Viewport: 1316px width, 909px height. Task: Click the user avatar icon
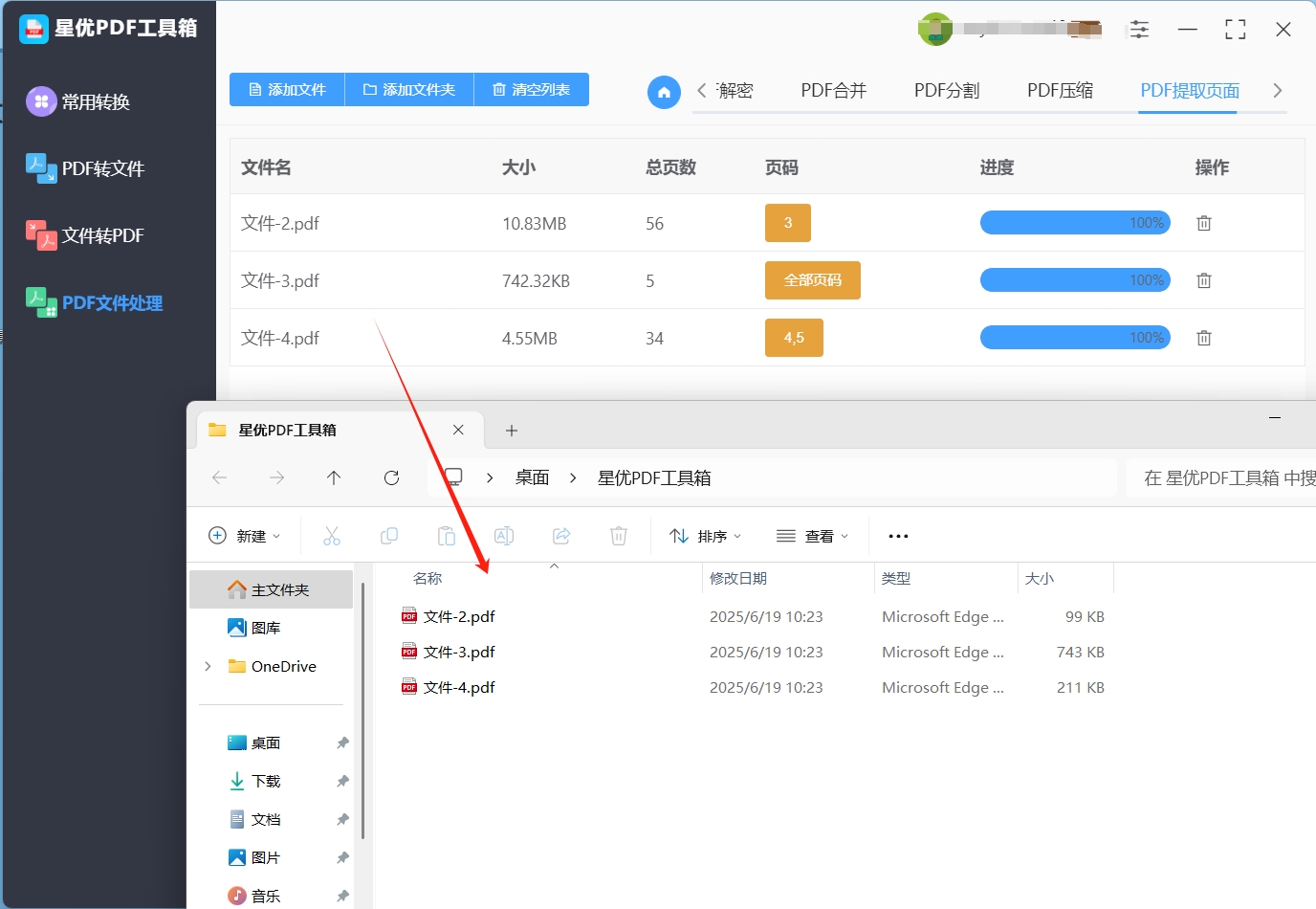pyautogui.click(x=934, y=30)
